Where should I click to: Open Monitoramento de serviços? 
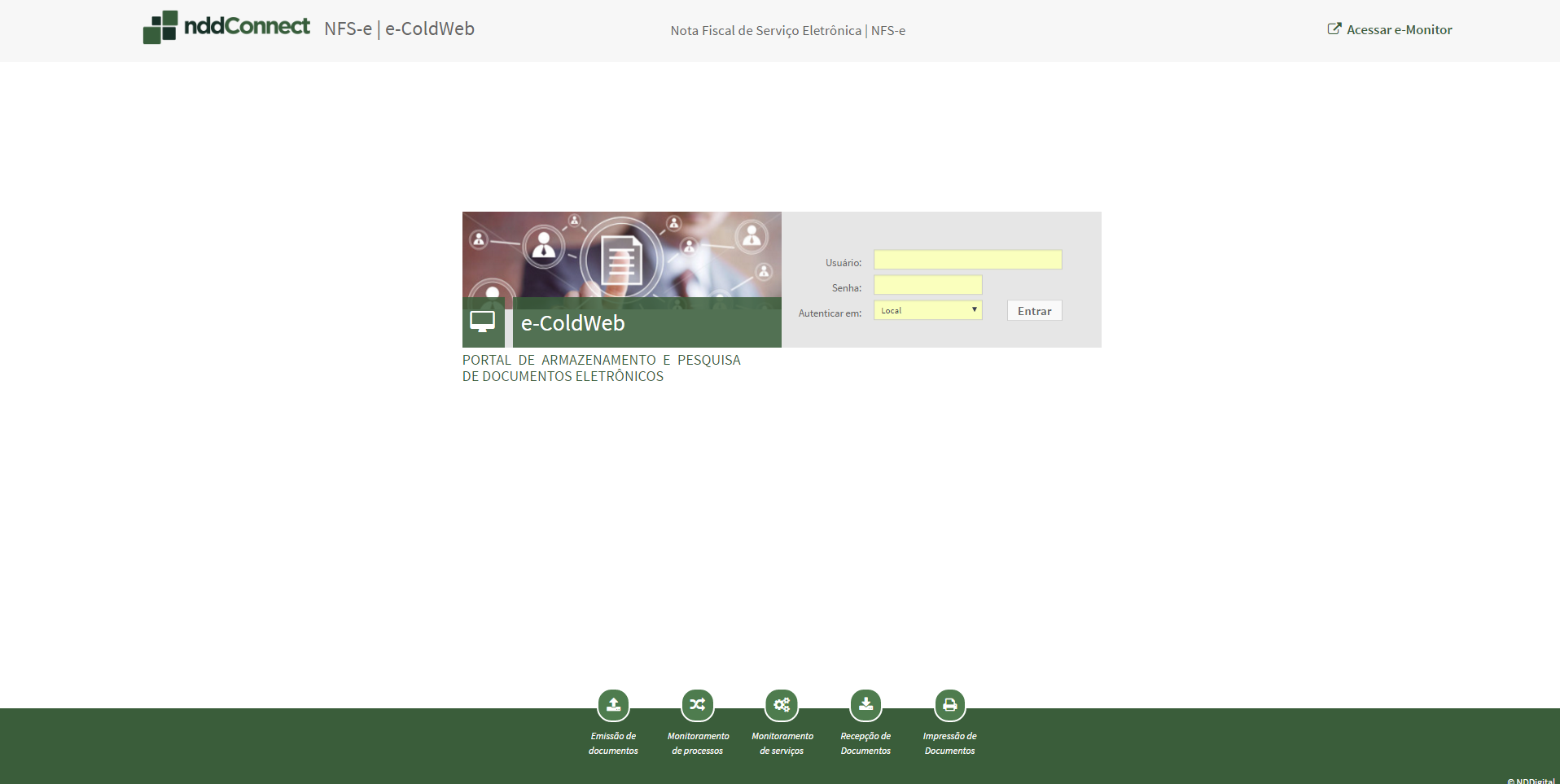point(782,705)
